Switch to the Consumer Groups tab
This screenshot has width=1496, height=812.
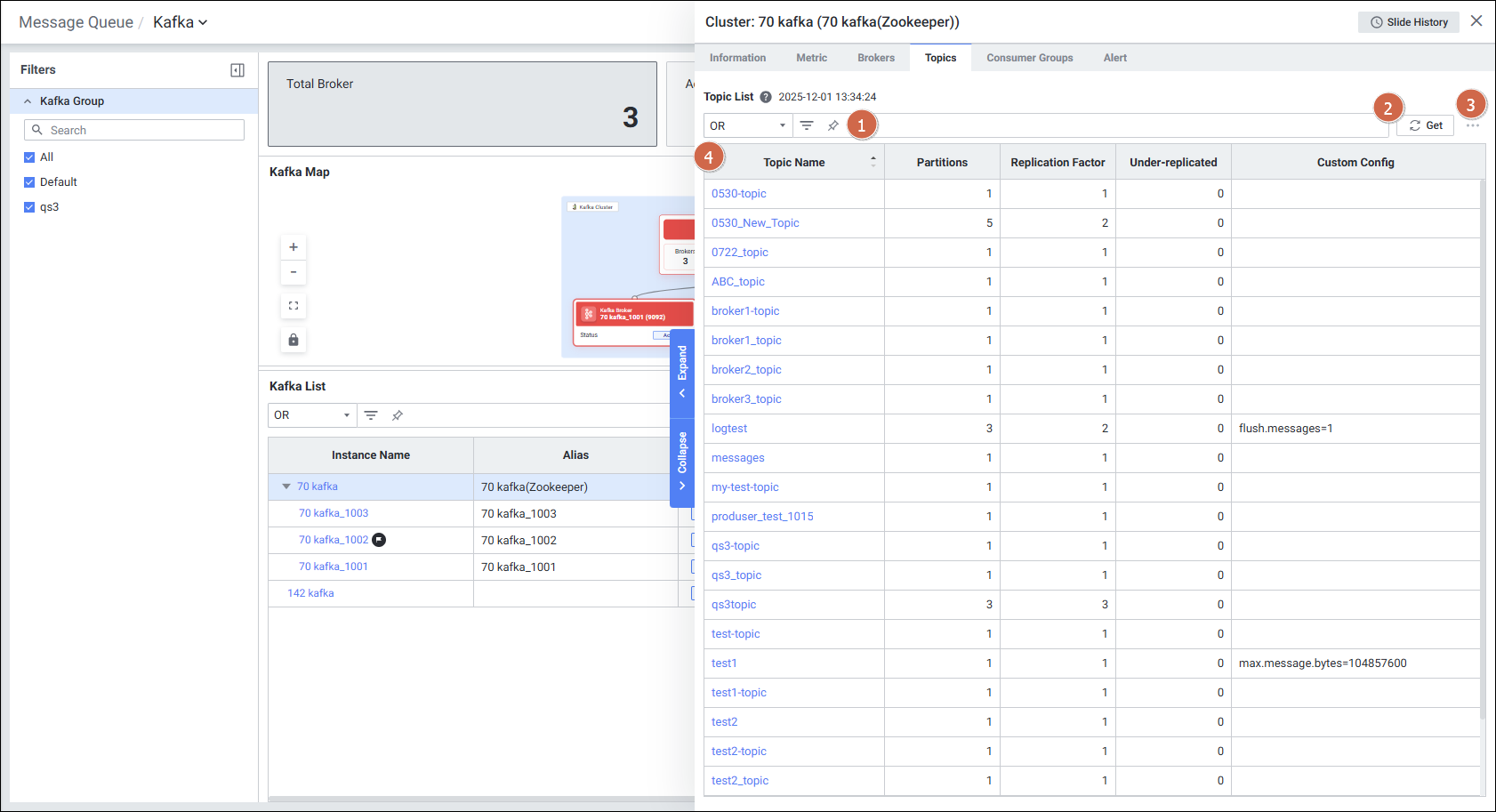click(x=1029, y=58)
